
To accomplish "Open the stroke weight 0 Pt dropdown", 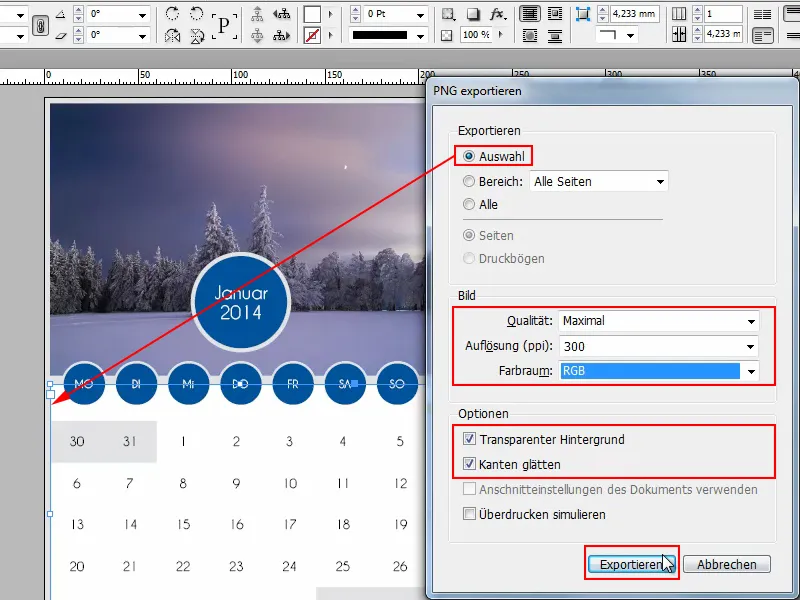I will pos(421,15).
